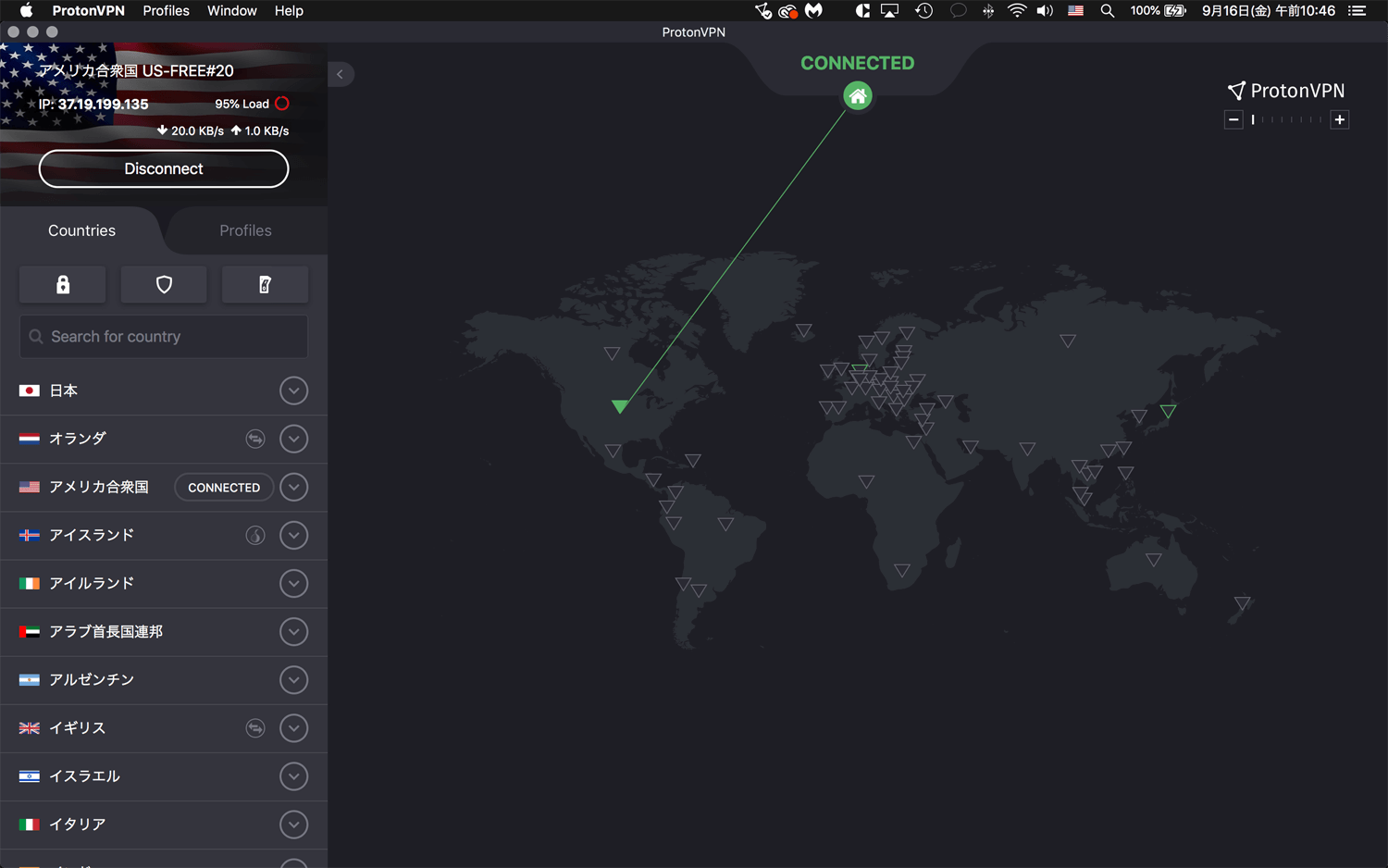1388x868 pixels.
Task: Click the Russia server marker on map
Action: 1068,341
